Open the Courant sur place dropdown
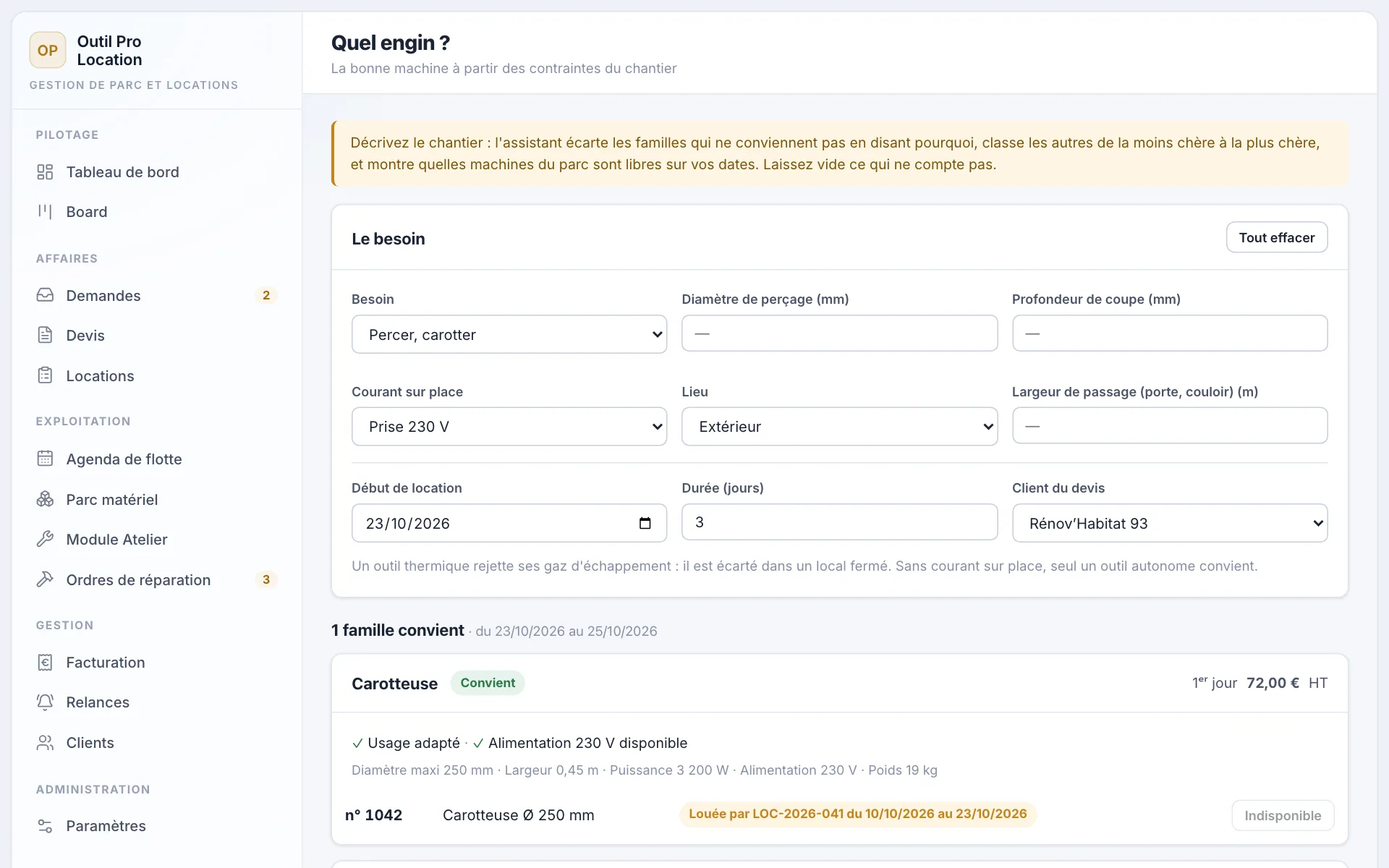Image resolution: width=1389 pixels, height=868 pixels. (x=509, y=426)
